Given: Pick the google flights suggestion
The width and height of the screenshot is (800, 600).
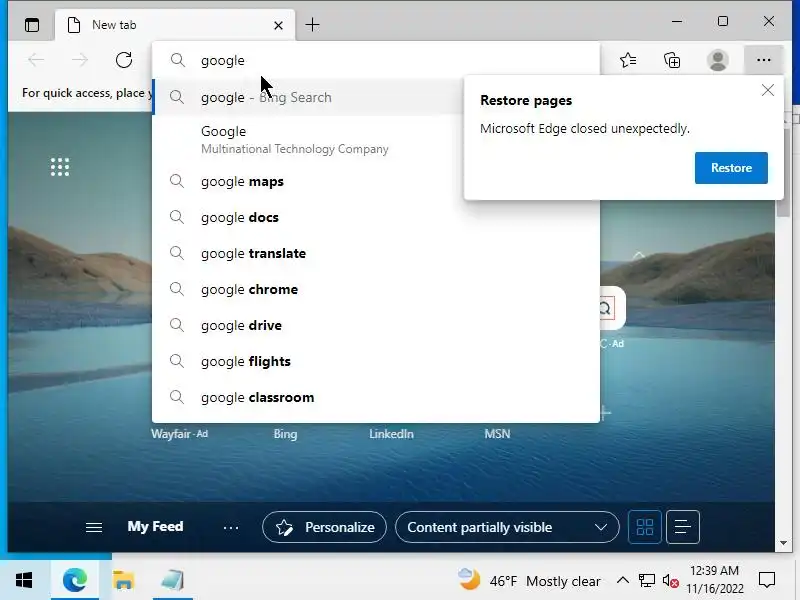Looking at the screenshot, I should point(376,361).
